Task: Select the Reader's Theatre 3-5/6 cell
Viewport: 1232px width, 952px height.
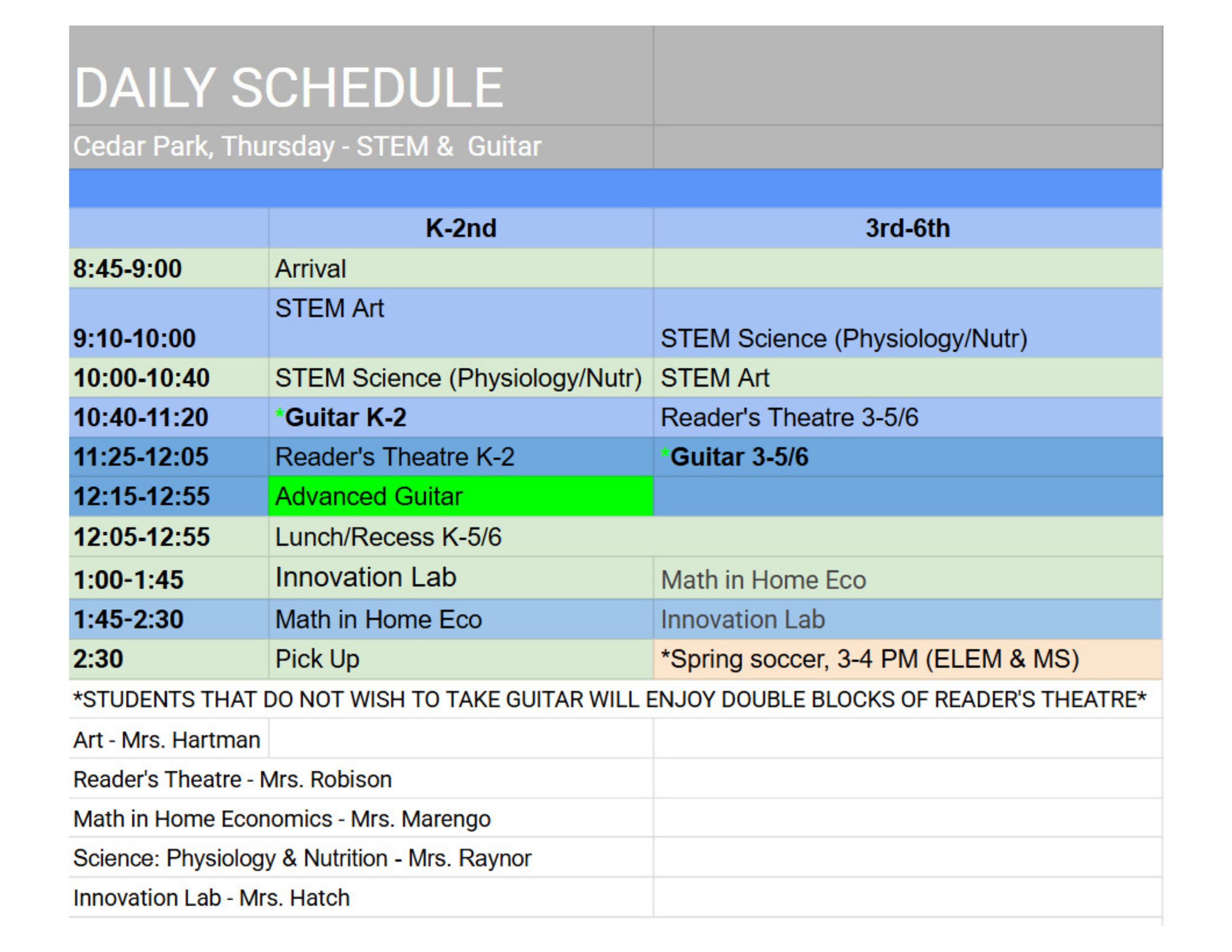Action: point(789,417)
